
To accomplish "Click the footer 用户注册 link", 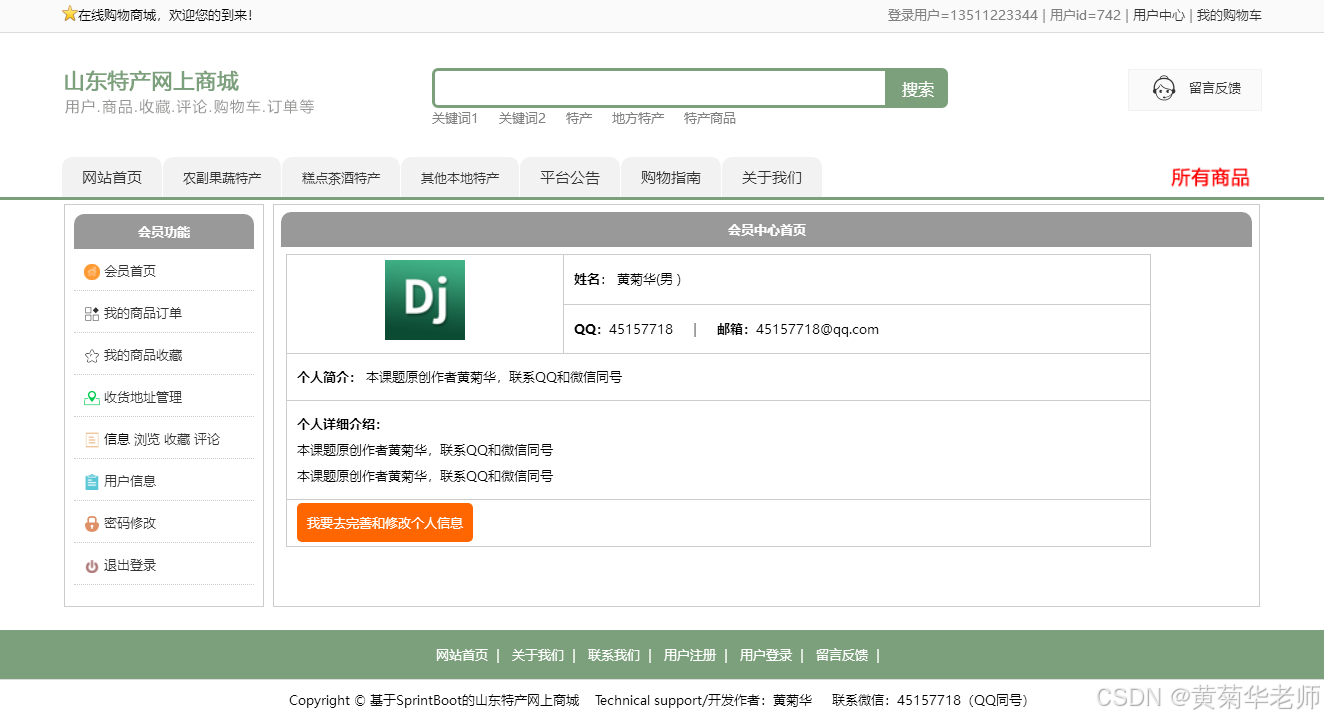I will [690, 655].
